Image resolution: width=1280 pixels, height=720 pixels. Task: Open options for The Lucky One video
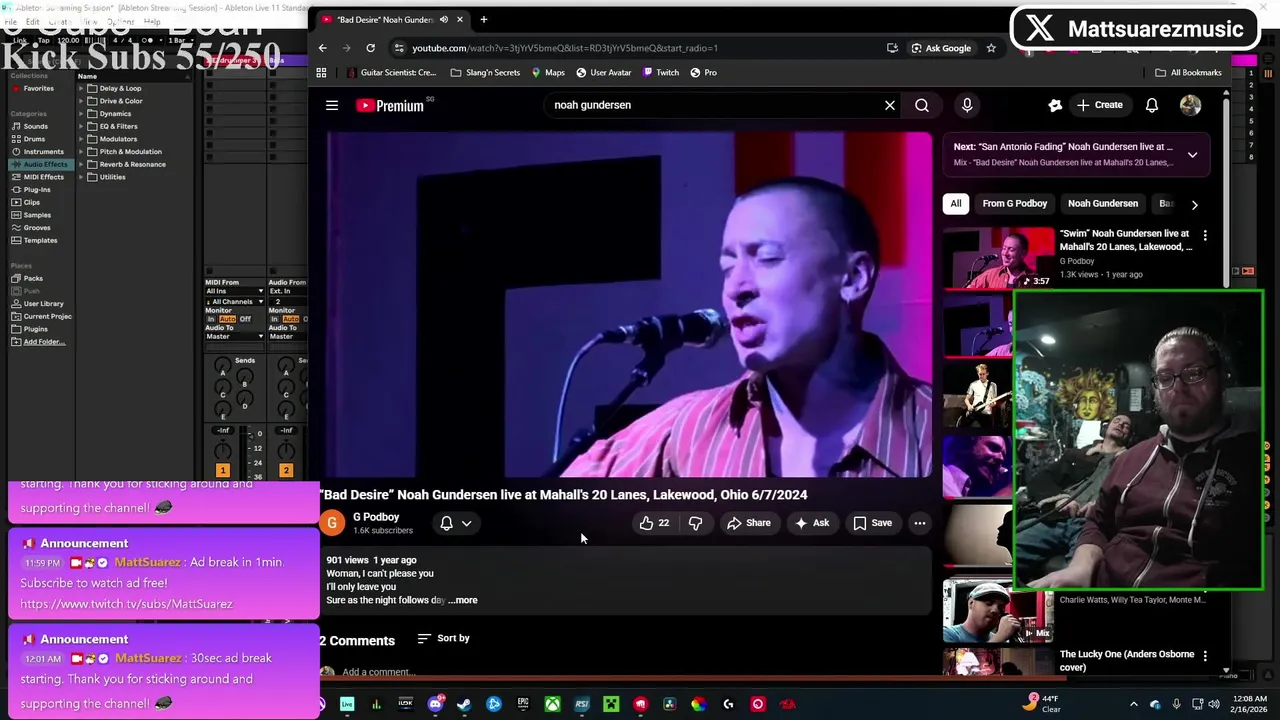pos(1205,656)
